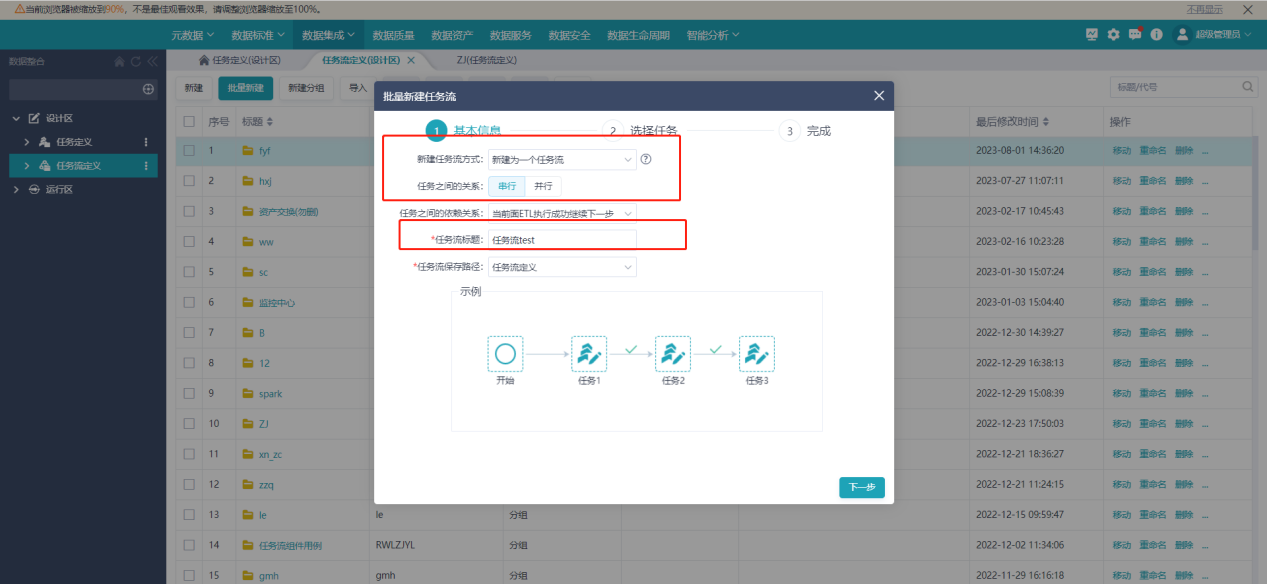Open the 任务流保存路径 dropdown
The height and width of the screenshot is (584, 1267).
click(x=561, y=267)
